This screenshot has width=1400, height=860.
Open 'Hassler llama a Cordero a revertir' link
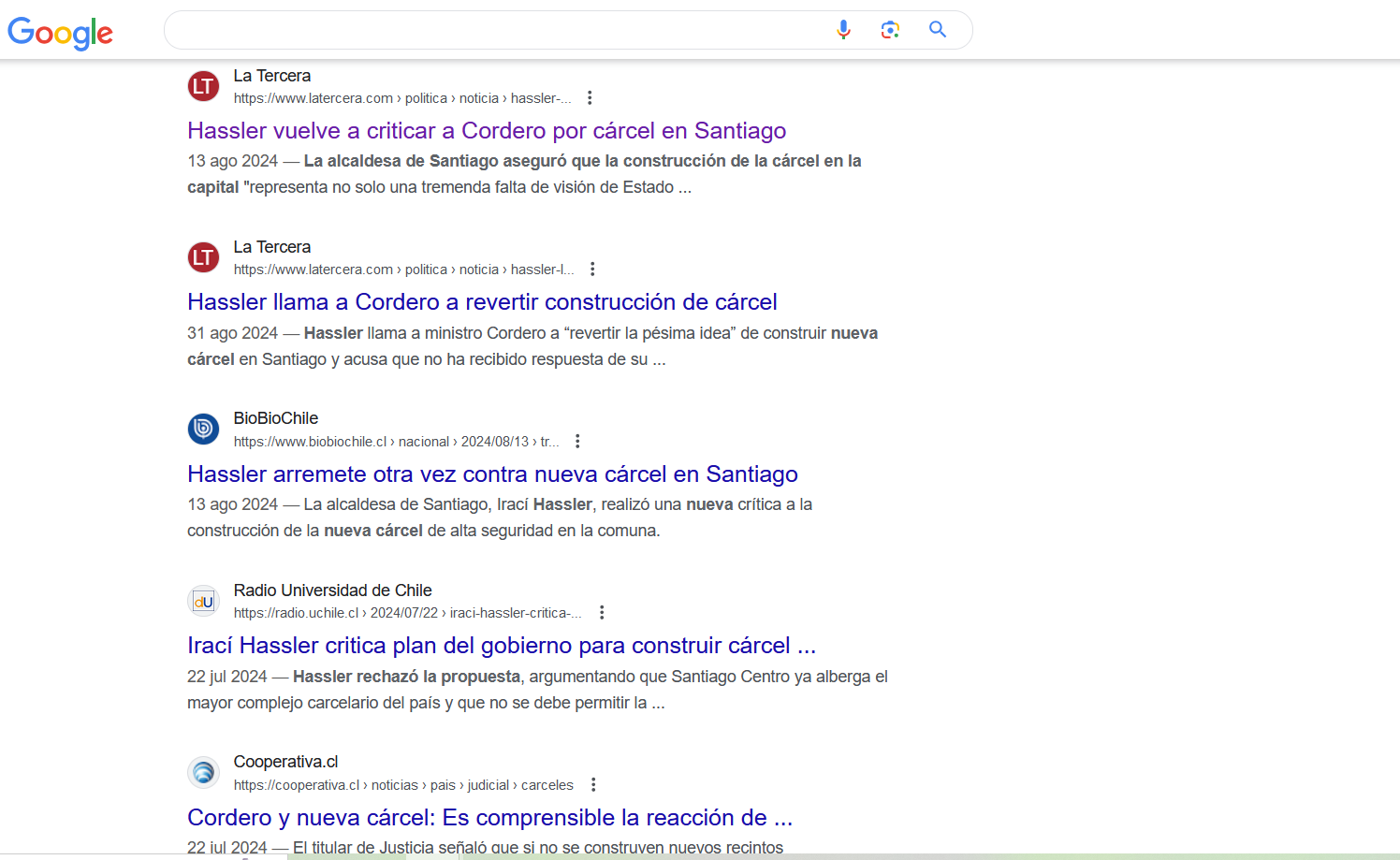click(482, 302)
